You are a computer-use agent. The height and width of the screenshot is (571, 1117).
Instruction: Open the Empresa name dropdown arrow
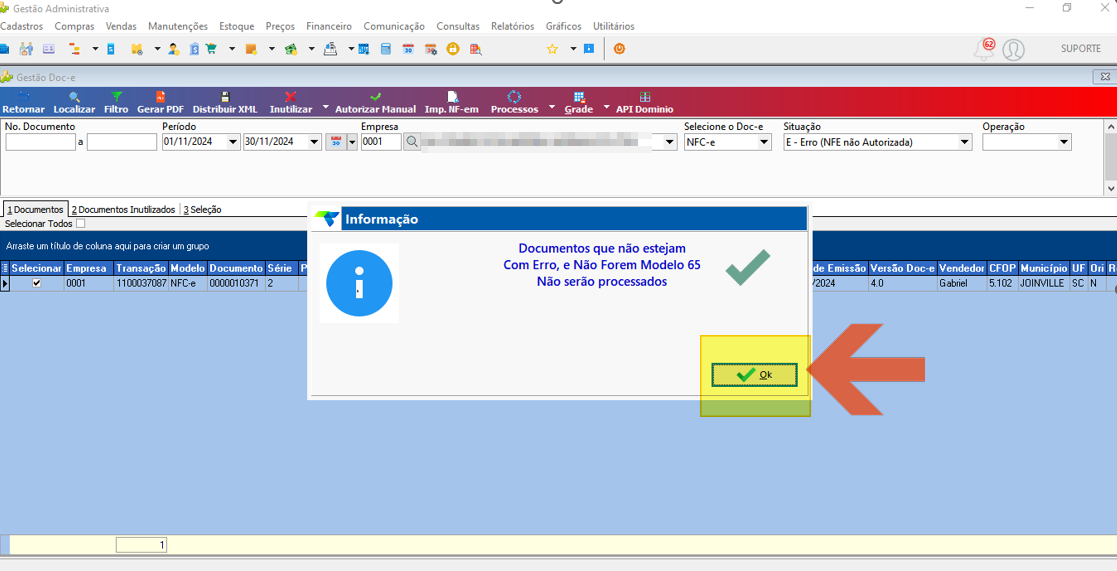(670, 142)
